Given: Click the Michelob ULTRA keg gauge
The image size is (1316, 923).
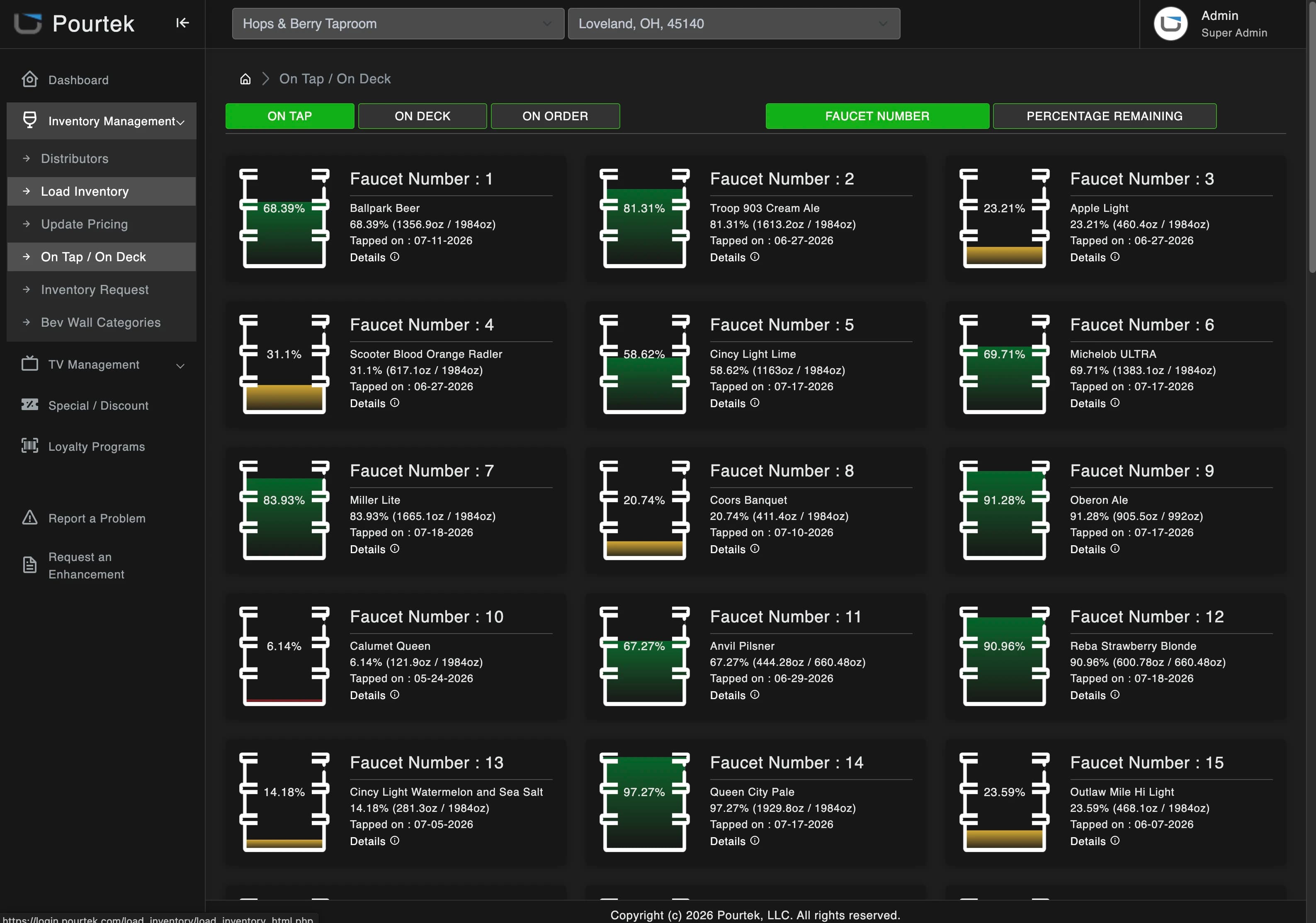Looking at the screenshot, I should pos(1004,364).
